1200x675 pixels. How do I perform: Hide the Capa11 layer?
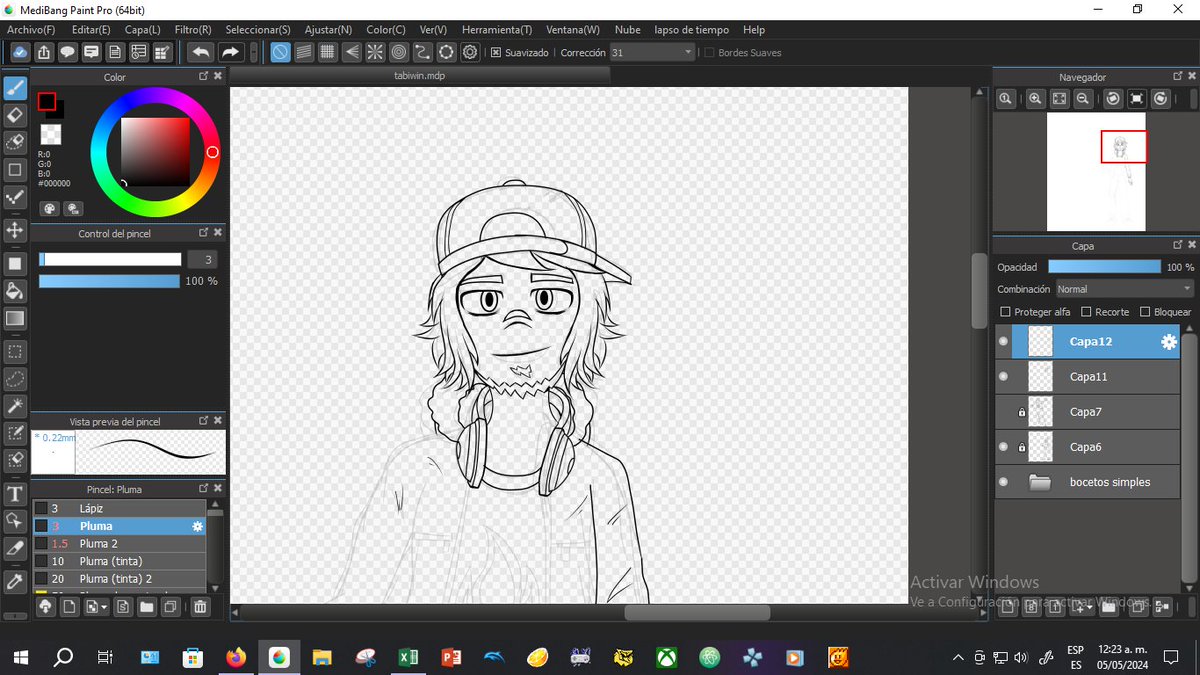(1003, 377)
